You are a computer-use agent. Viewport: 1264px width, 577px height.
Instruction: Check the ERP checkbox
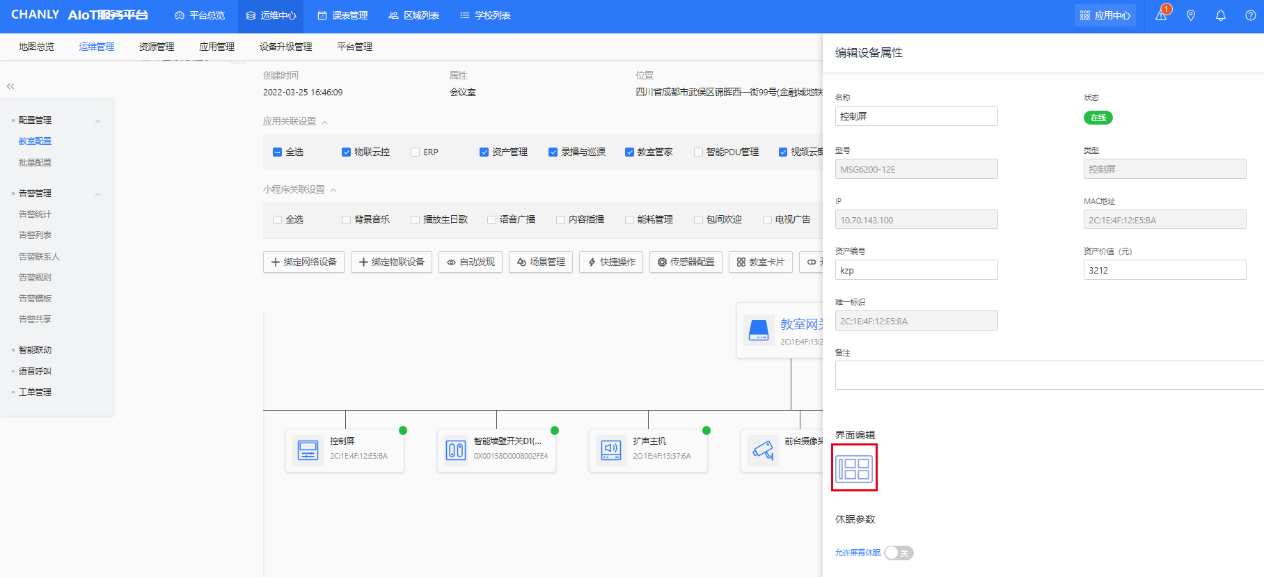416,152
